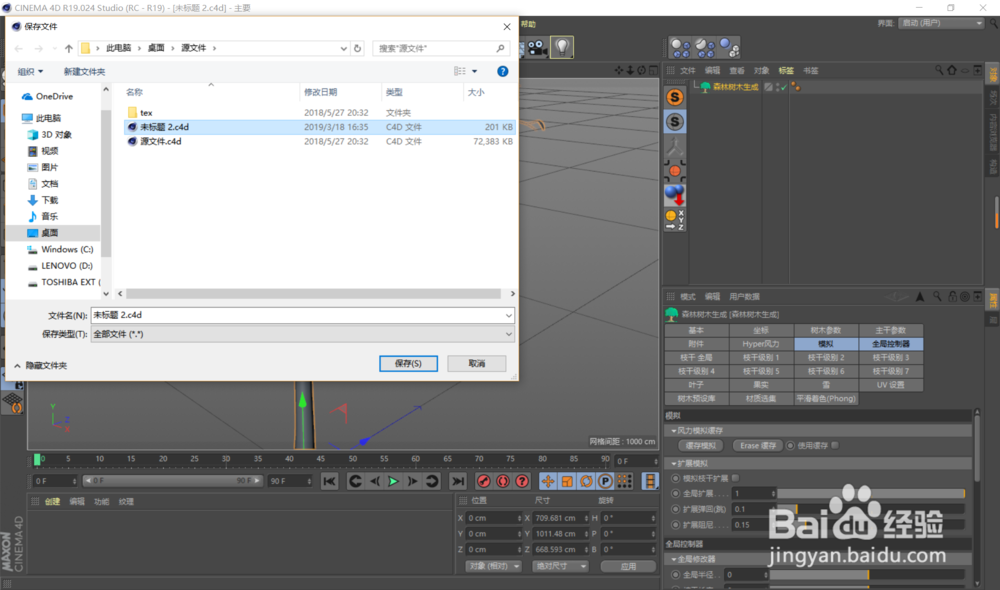Toggle parameter (P) keyframe recording icon

pyautogui.click(x=605, y=482)
